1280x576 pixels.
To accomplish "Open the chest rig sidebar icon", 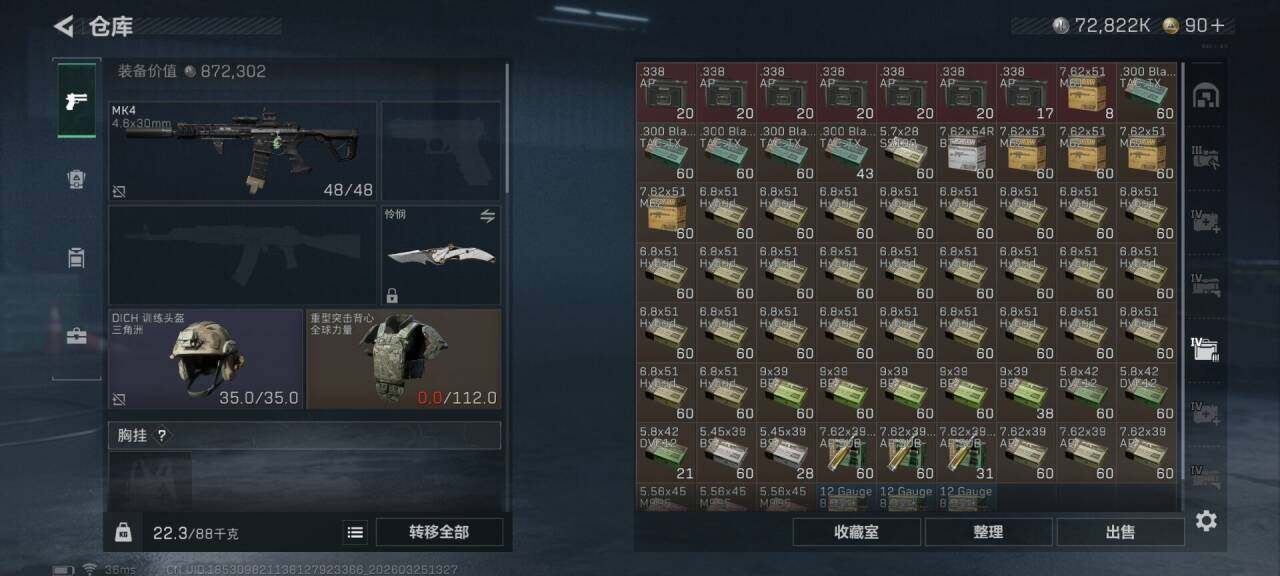I will pos(77,258).
